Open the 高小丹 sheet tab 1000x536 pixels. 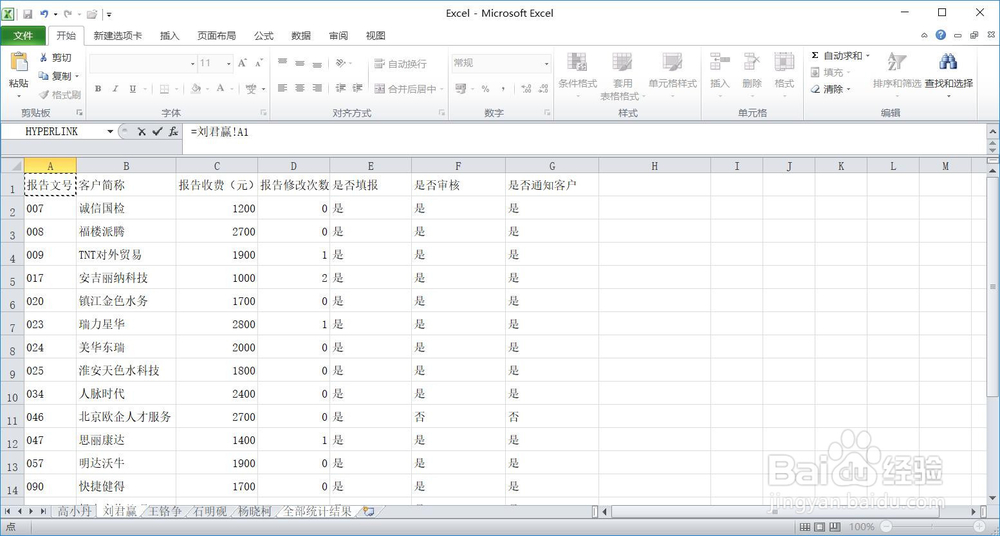(x=75, y=511)
